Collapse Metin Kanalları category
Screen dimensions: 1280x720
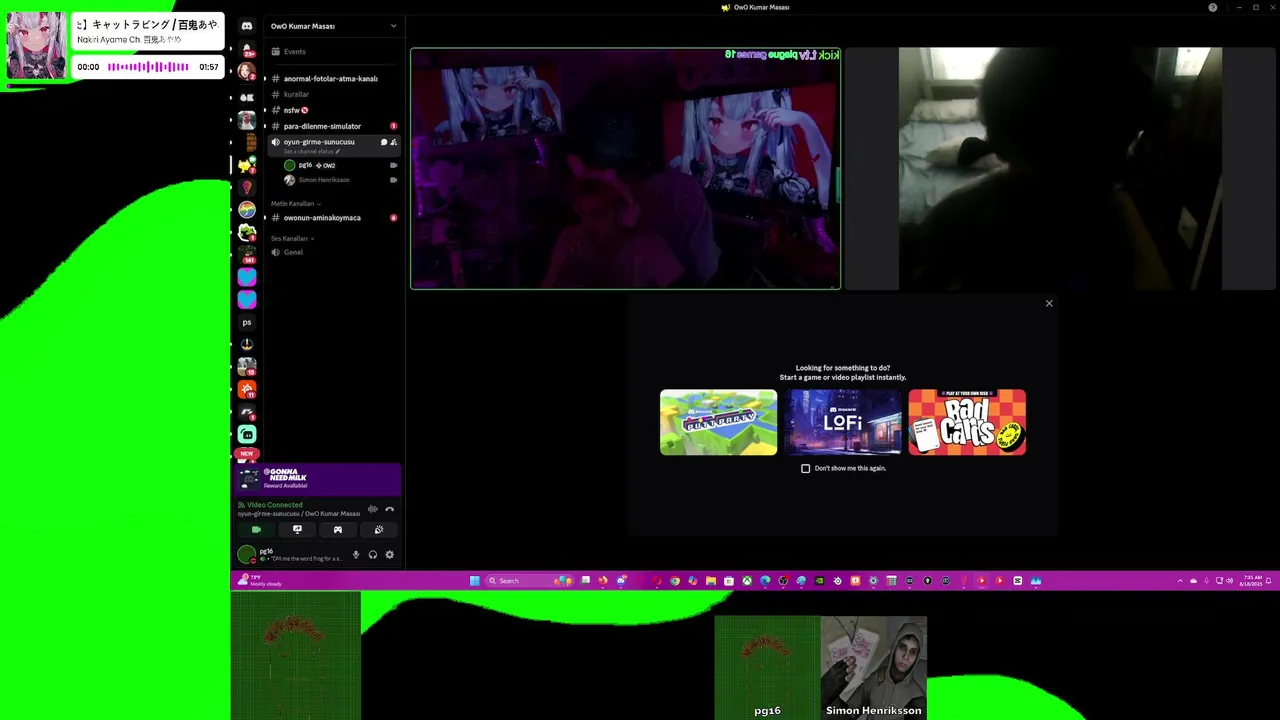click(x=295, y=204)
